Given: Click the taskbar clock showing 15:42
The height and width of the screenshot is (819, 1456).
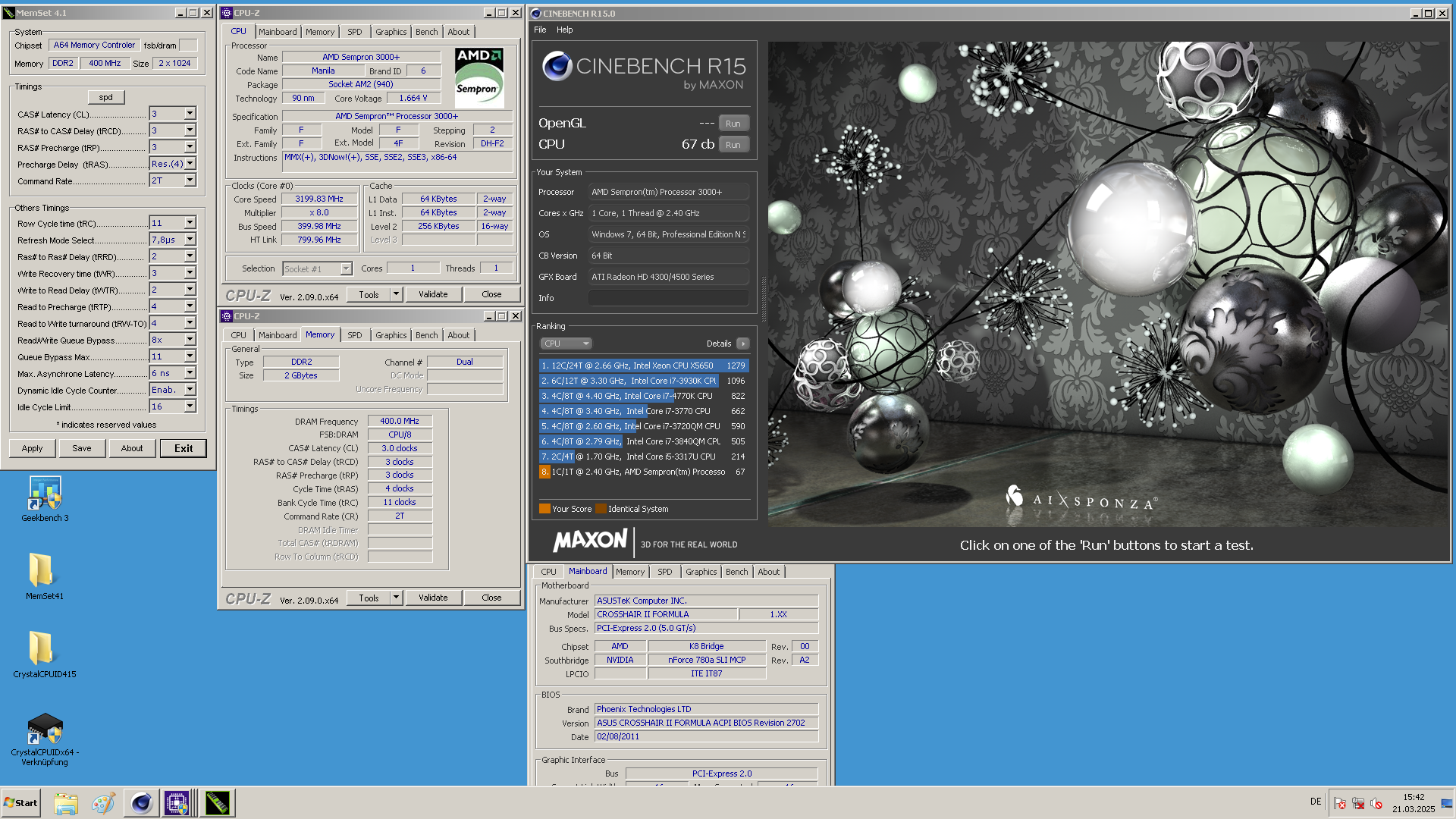Looking at the screenshot, I should [1414, 797].
